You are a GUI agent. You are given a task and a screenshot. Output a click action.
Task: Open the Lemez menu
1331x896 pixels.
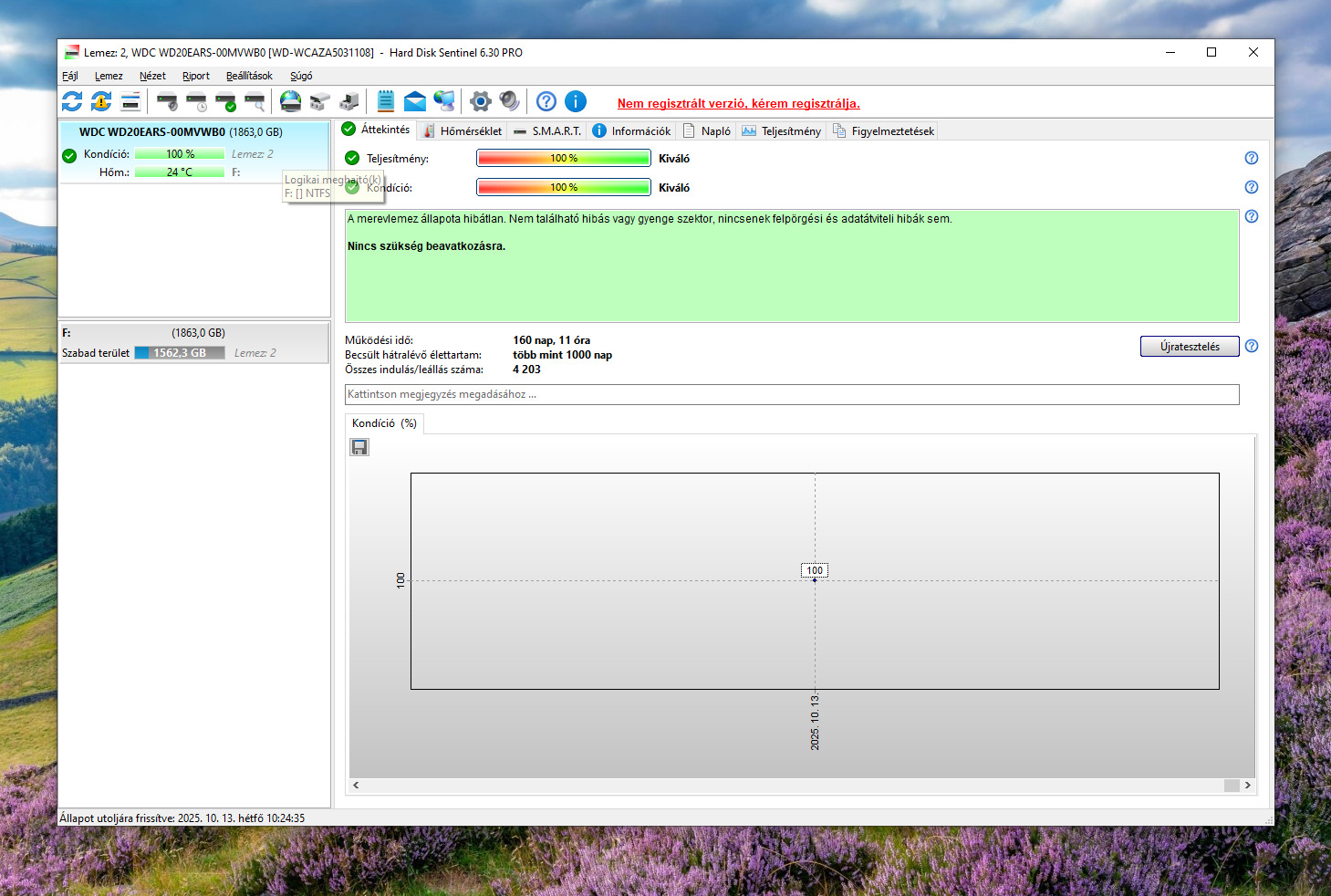109,76
